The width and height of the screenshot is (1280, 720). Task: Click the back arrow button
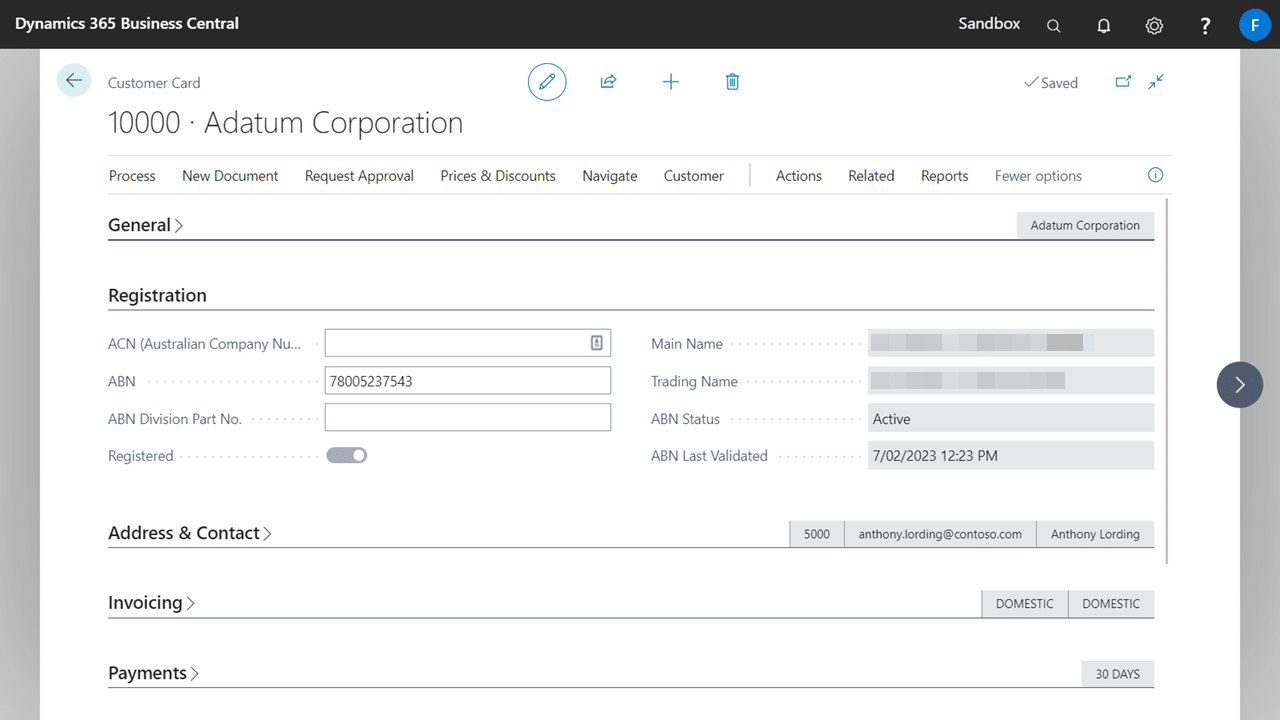pyautogui.click(x=74, y=80)
